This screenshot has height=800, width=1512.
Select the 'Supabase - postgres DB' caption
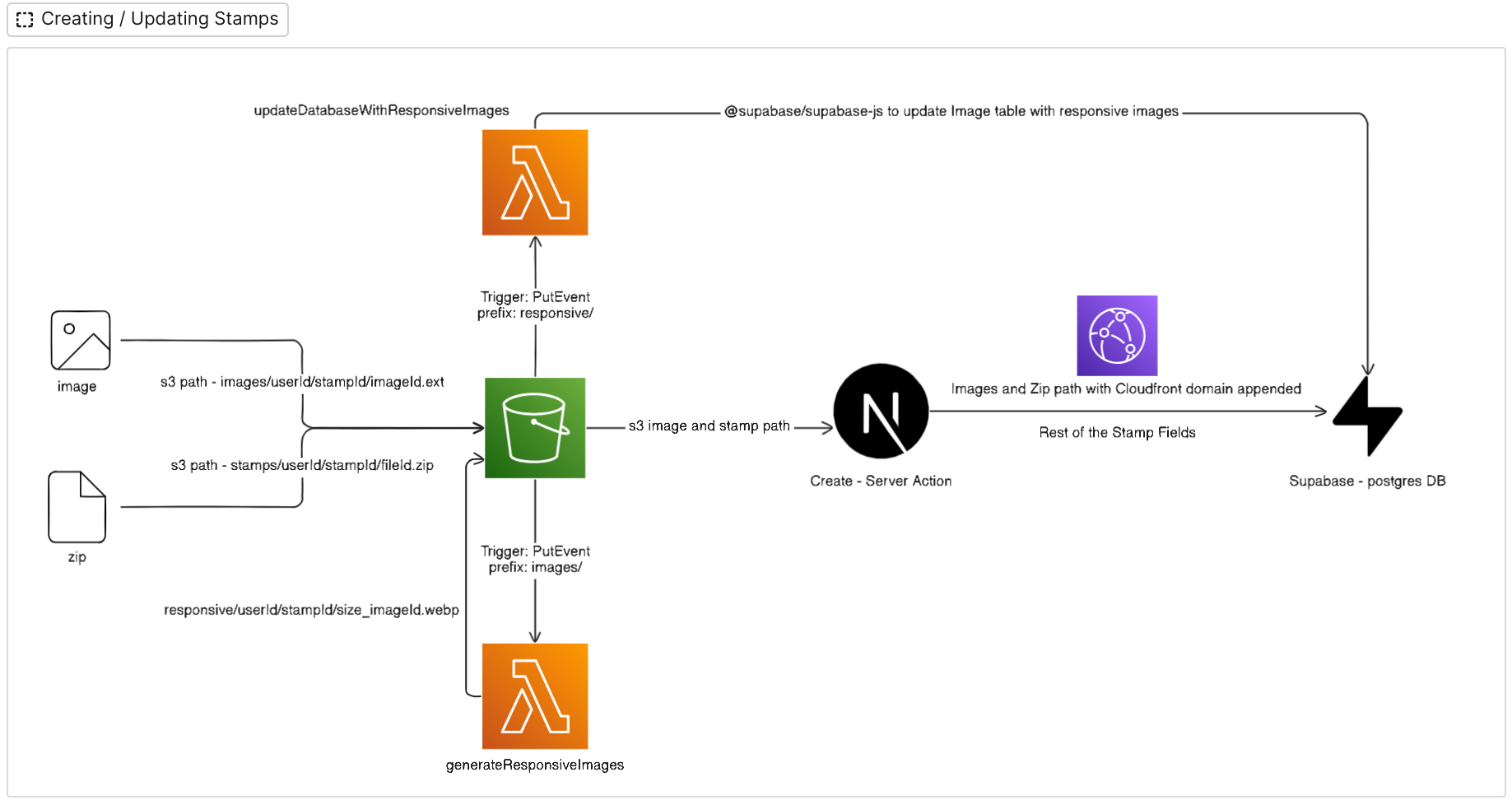click(x=1367, y=481)
